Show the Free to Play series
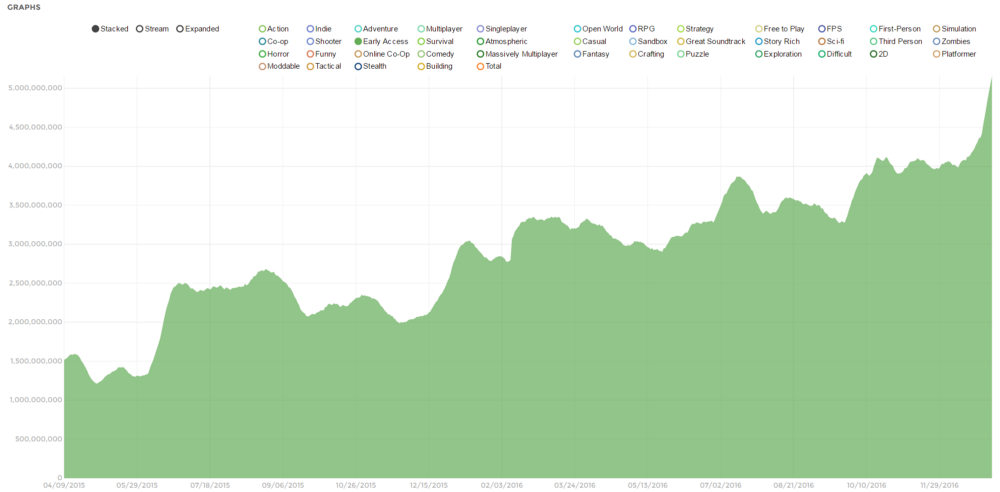 coord(779,29)
